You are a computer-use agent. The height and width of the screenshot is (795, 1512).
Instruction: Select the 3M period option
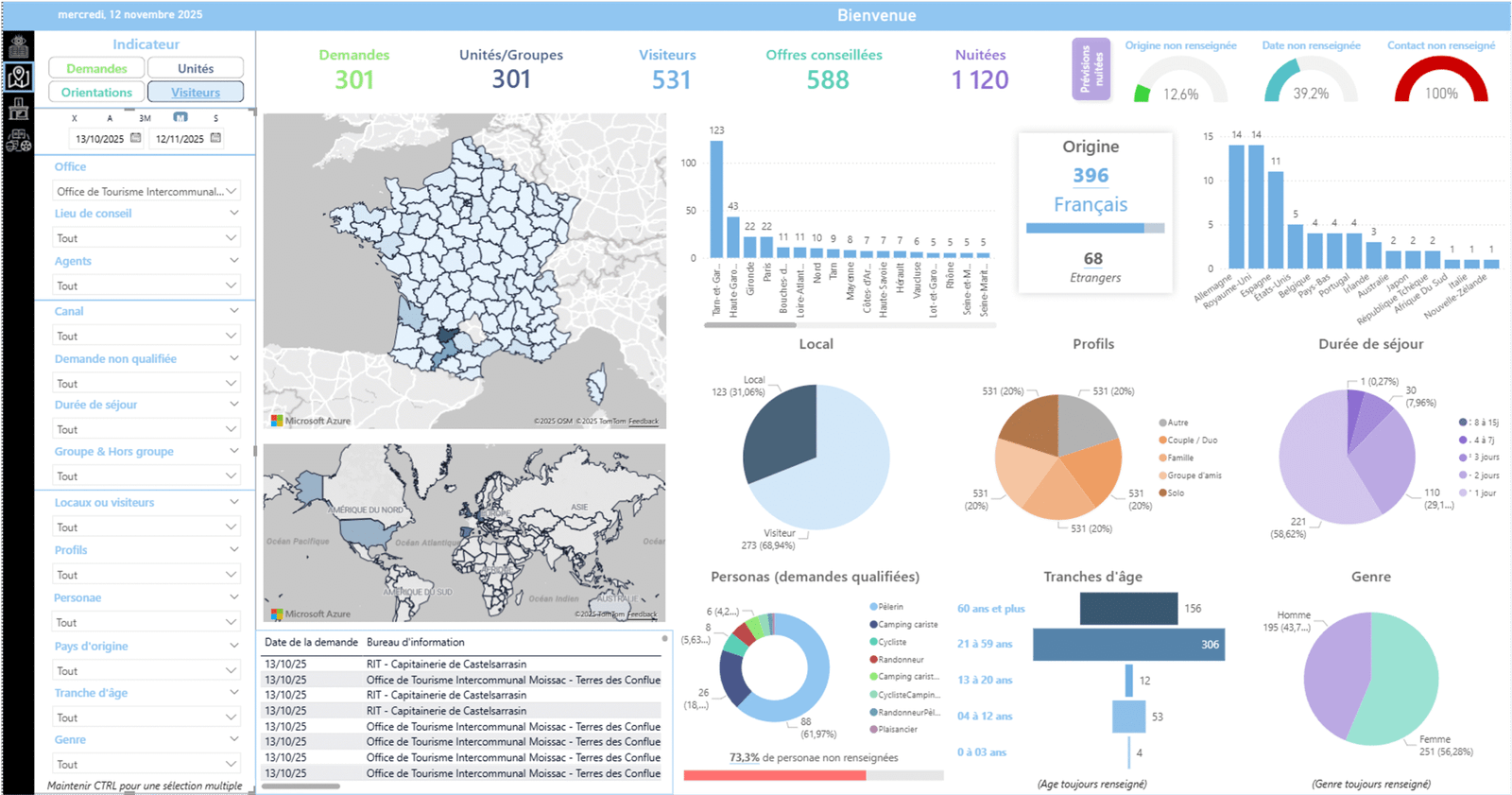(145, 118)
